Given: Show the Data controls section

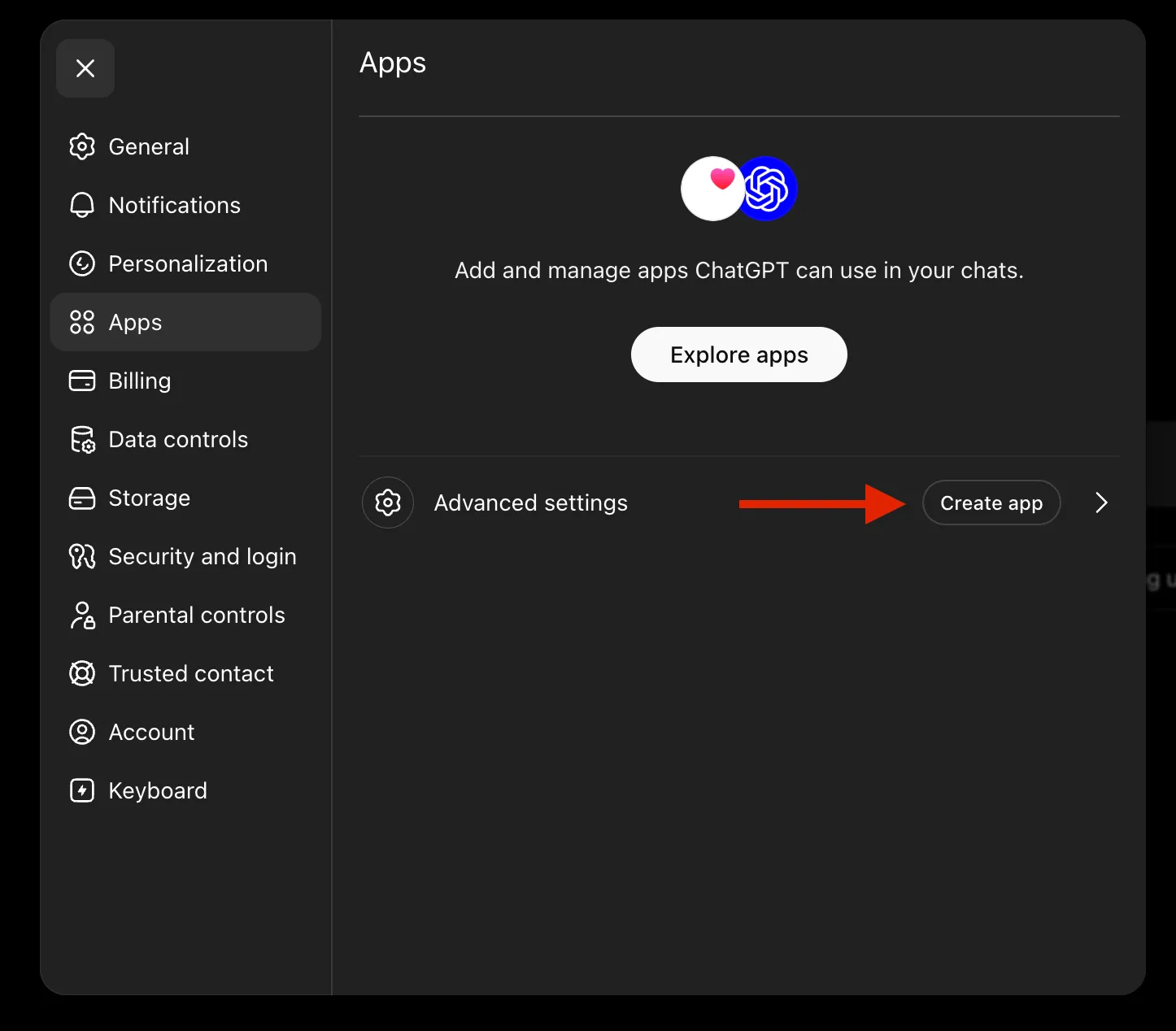Looking at the screenshot, I should tap(185, 439).
